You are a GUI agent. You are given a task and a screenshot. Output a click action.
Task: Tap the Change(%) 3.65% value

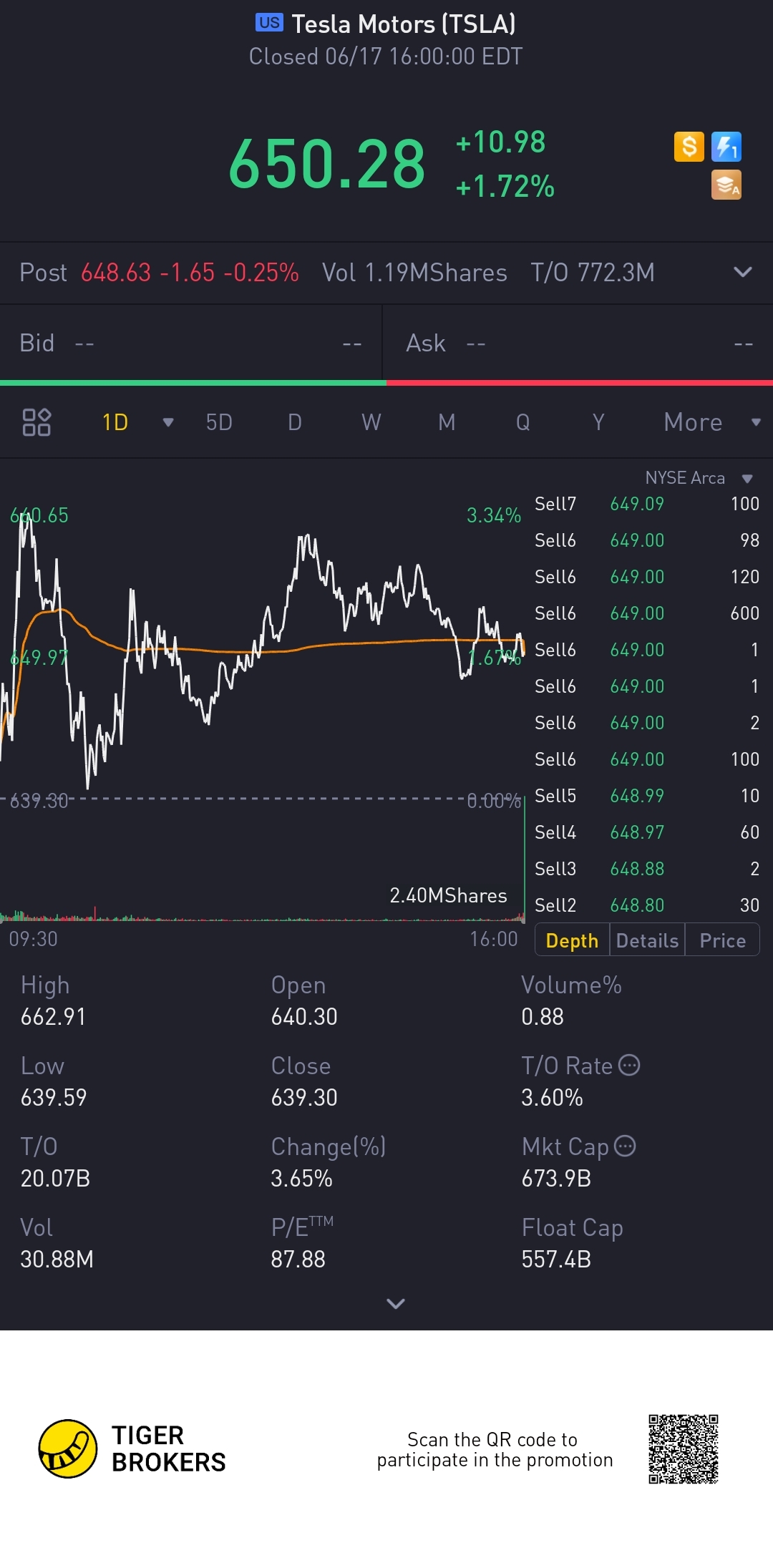pos(301,1179)
